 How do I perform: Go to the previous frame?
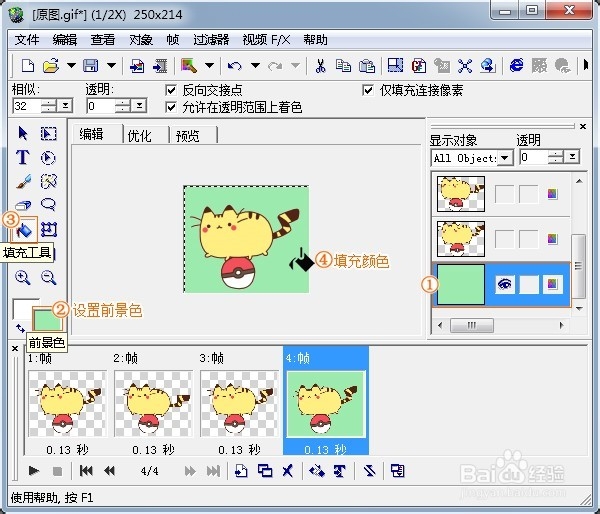point(109,471)
